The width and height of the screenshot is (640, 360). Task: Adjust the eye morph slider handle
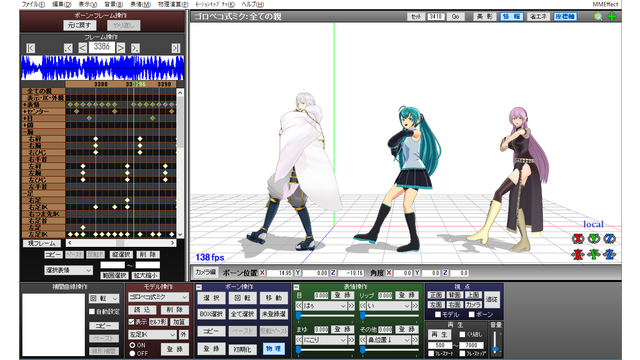point(298,316)
